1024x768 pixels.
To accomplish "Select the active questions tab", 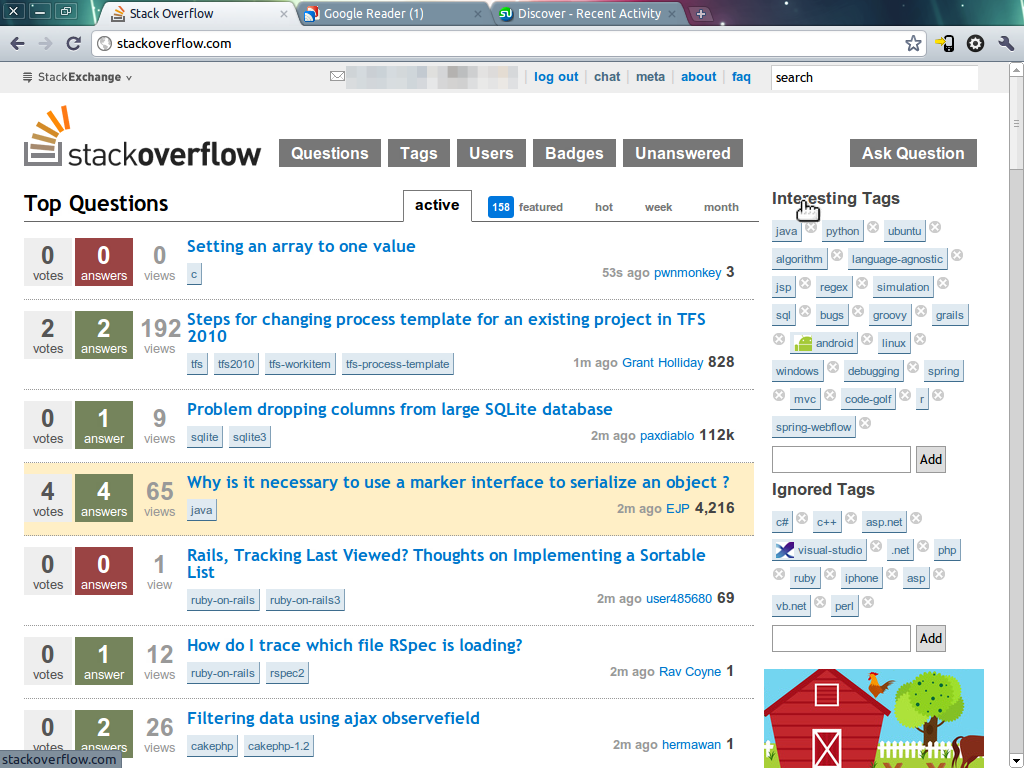I will click(437, 206).
